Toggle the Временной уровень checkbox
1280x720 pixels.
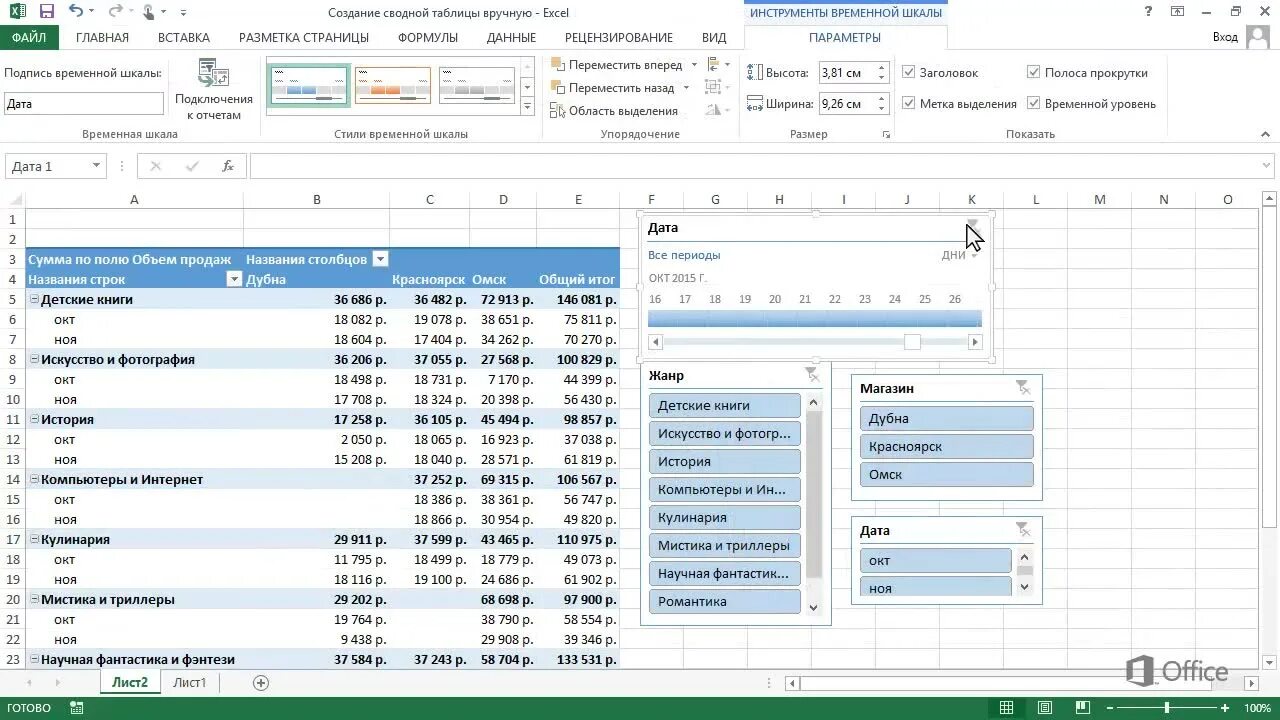[x=1034, y=104]
